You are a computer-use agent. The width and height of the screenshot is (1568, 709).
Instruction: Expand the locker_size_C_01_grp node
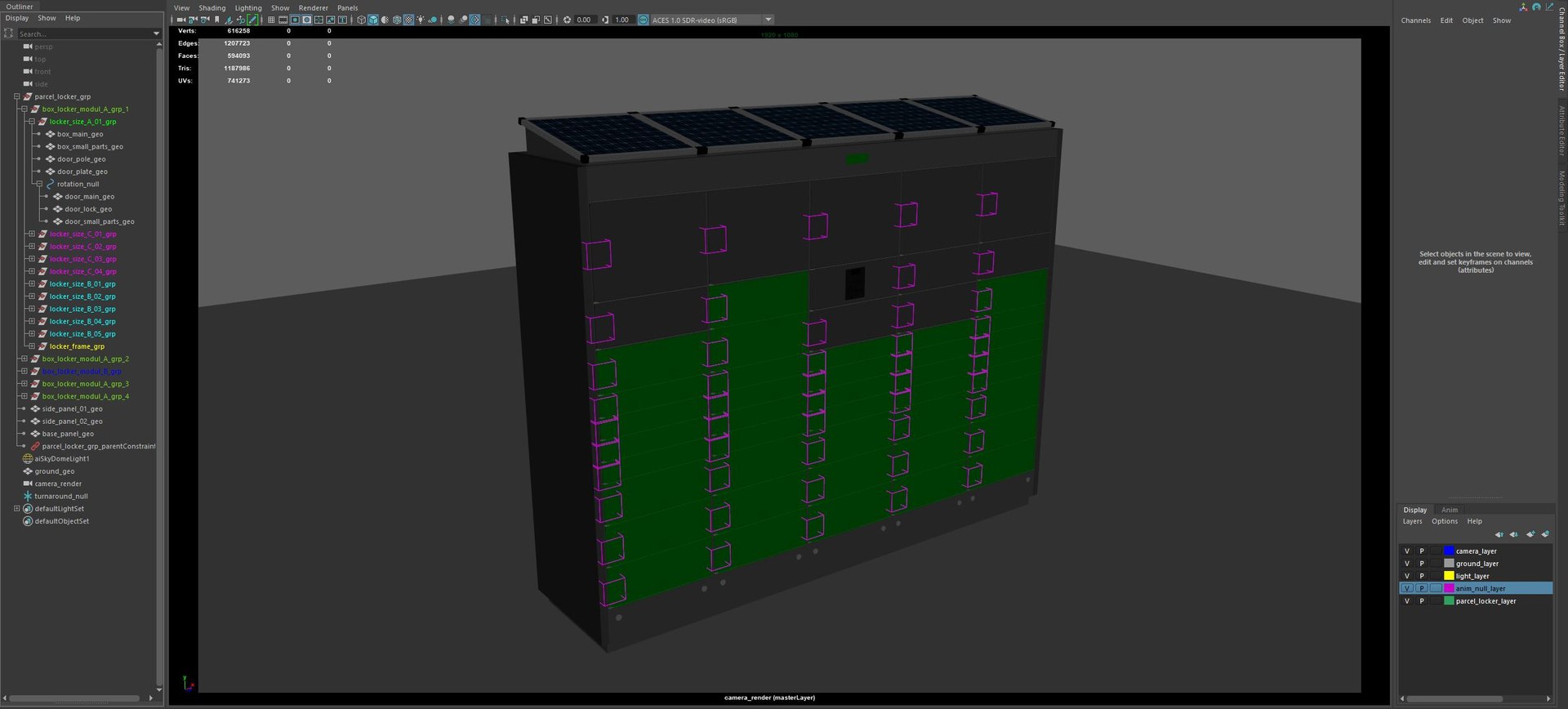coord(32,234)
